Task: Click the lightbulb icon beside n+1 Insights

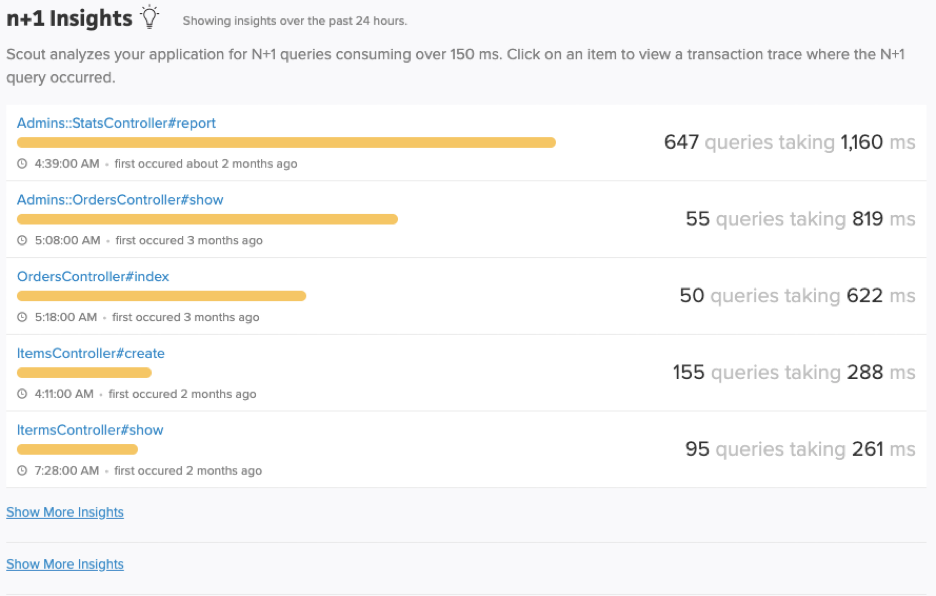Action: [x=150, y=17]
